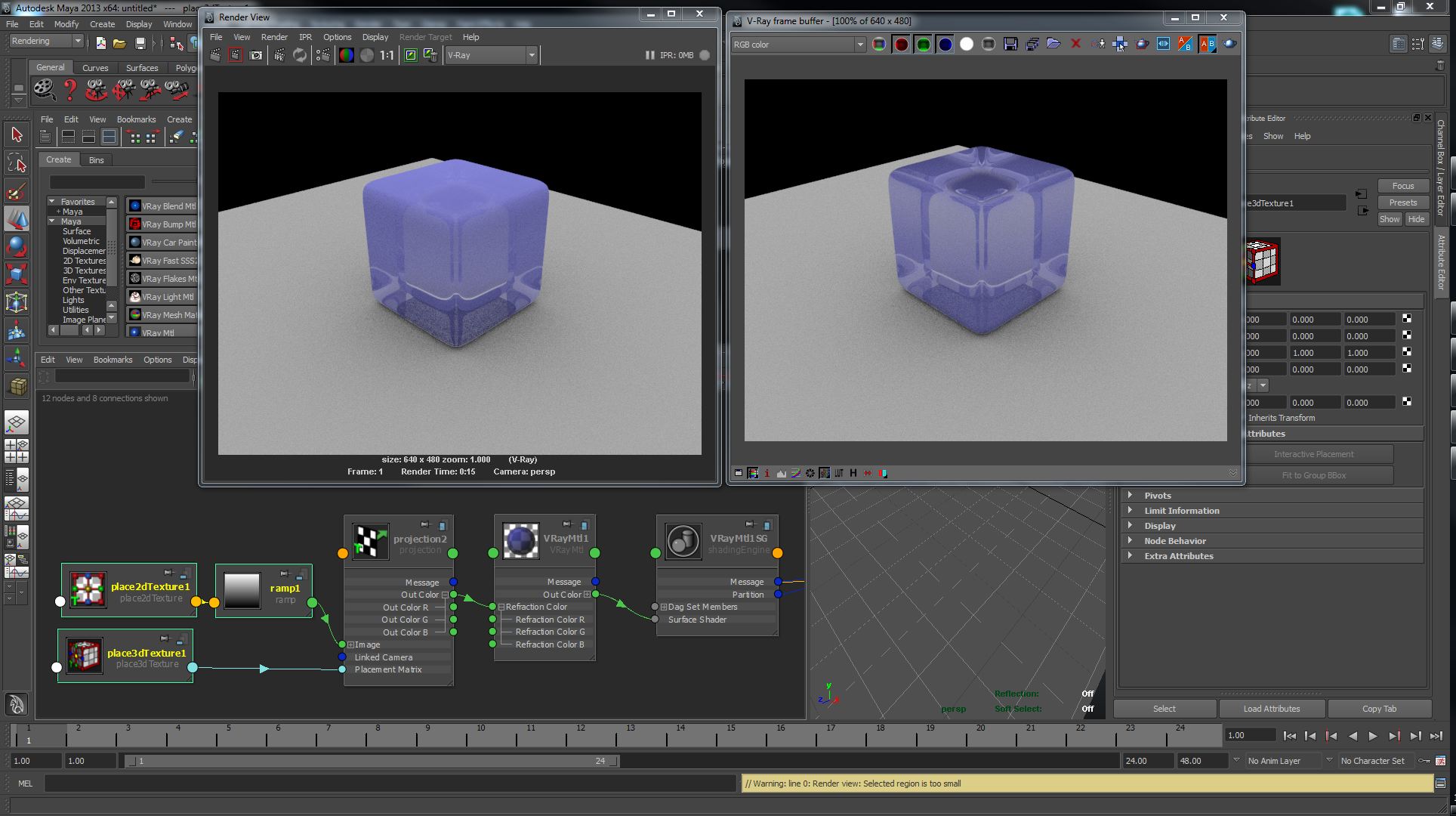Click Remove image icon in Render View

431,55
